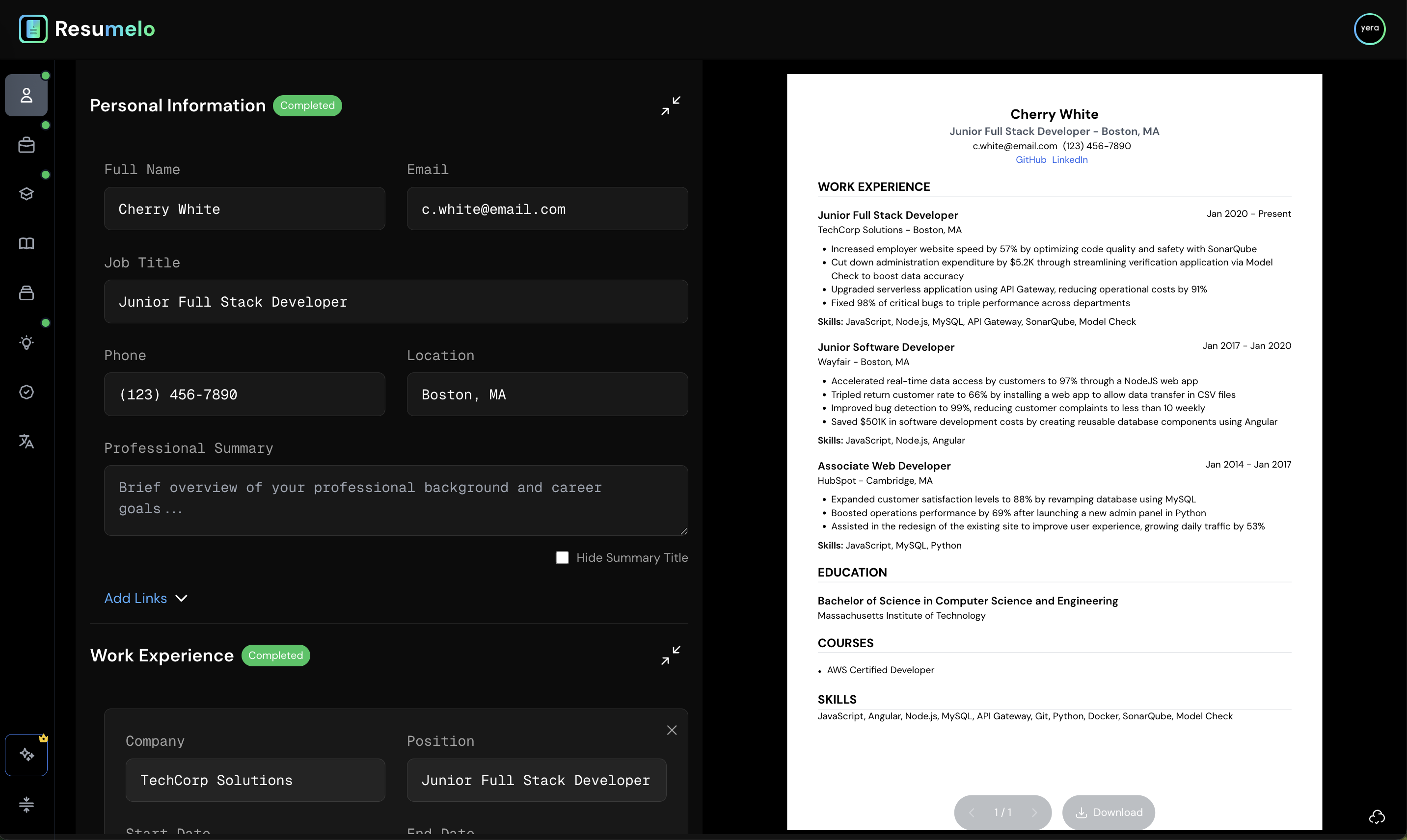The width and height of the screenshot is (1407, 840).
Task: Click the Professional Summary text area
Action: tap(395, 500)
